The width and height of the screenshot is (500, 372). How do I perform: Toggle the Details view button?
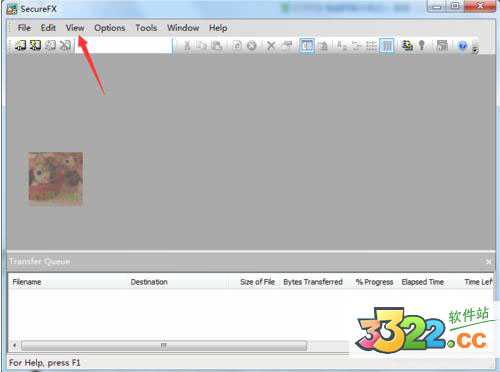pyautogui.click(x=387, y=45)
